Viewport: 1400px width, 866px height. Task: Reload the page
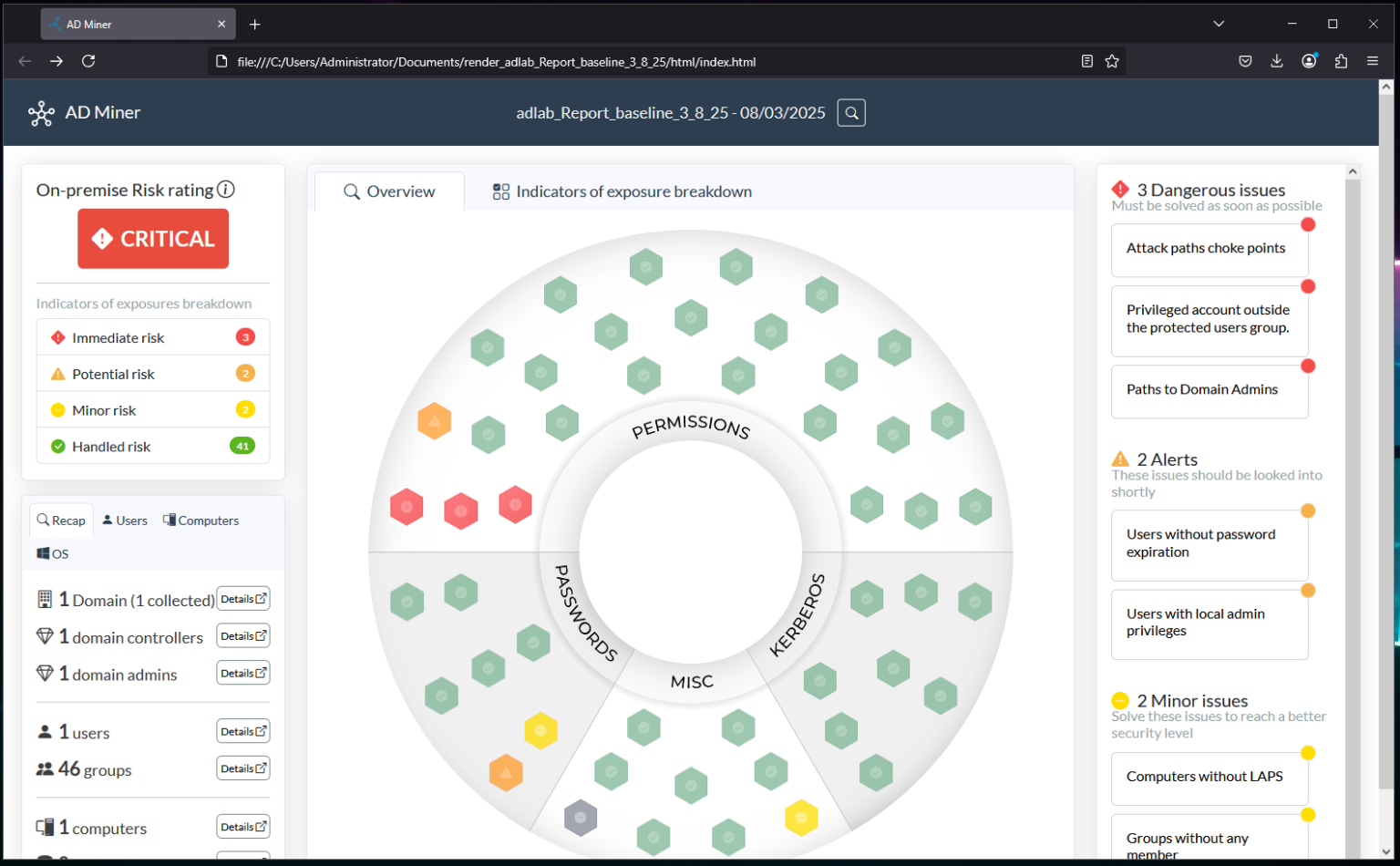88,61
